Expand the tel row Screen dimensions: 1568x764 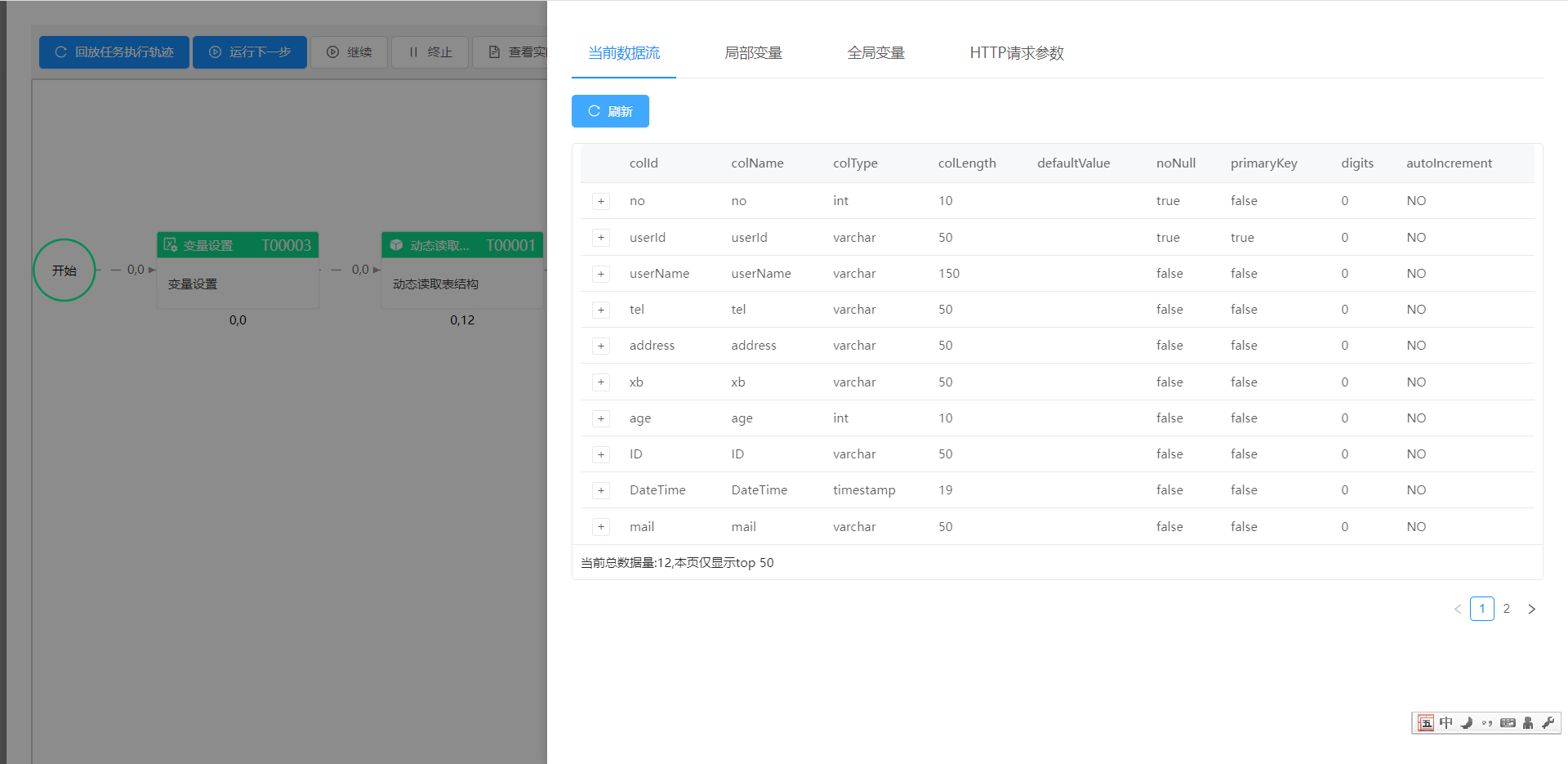[x=601, y=310]
